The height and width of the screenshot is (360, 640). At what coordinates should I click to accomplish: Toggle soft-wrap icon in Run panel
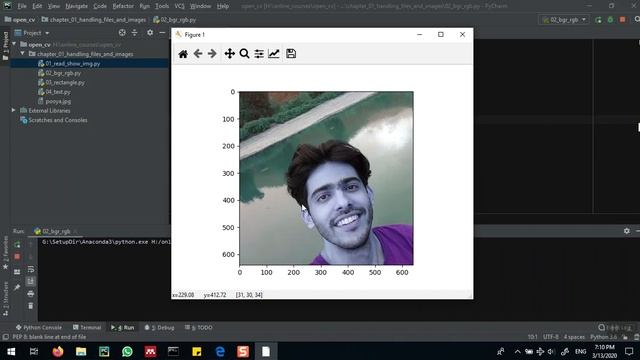tap(31, 269)
